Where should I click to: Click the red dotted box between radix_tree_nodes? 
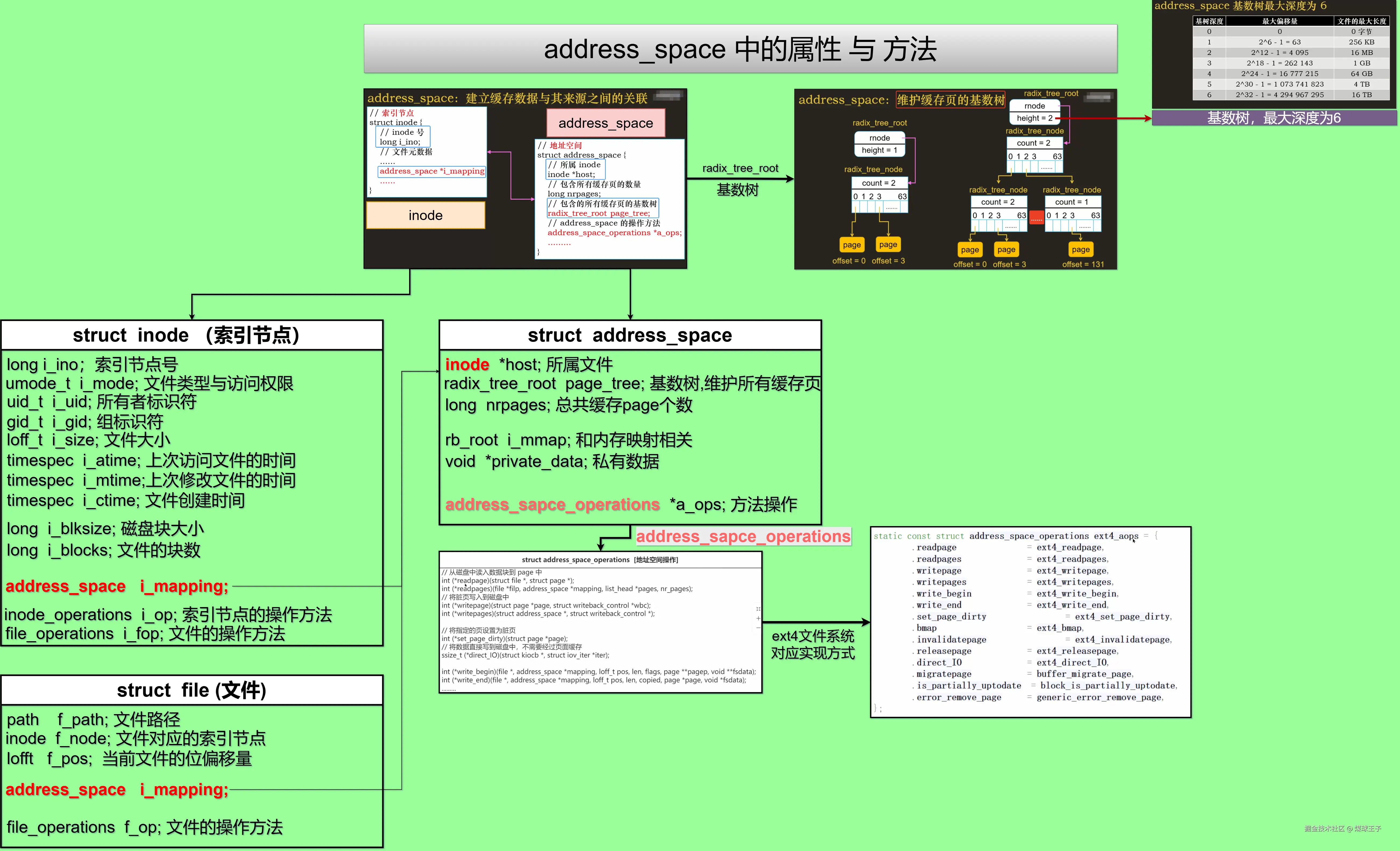[x=1036, y=218]
